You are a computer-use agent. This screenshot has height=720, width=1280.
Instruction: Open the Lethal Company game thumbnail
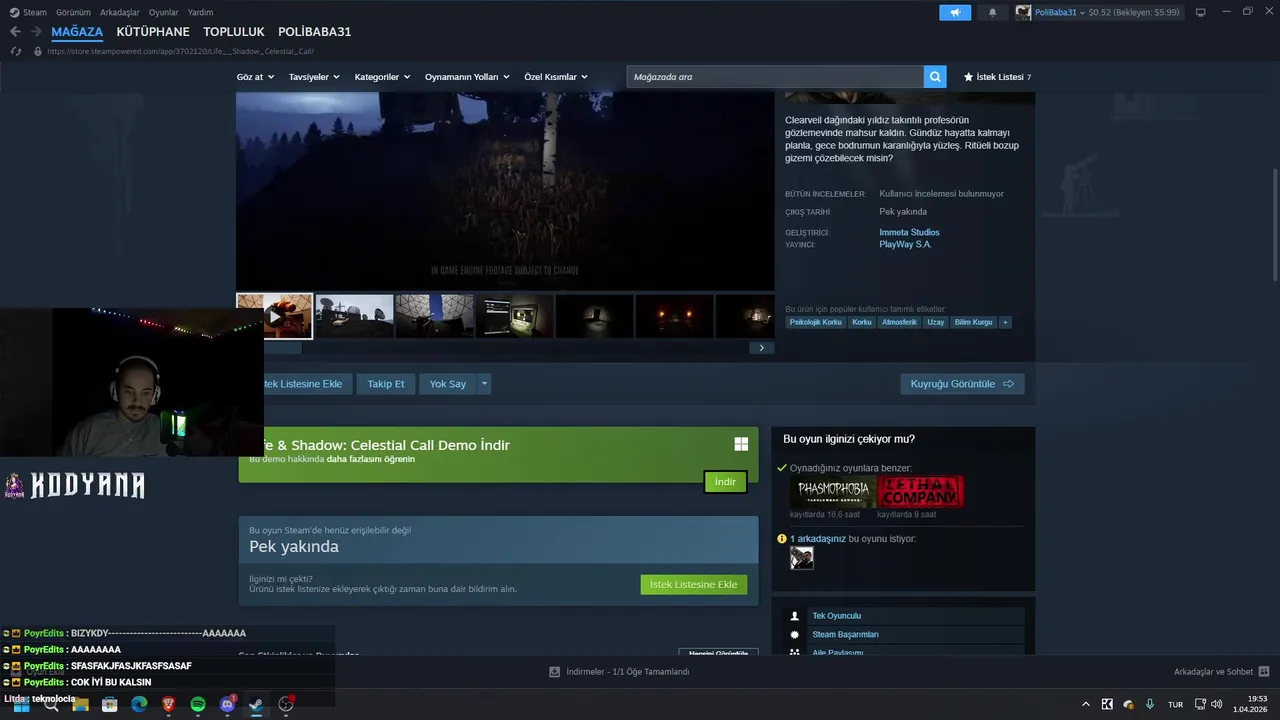[921, 492]
